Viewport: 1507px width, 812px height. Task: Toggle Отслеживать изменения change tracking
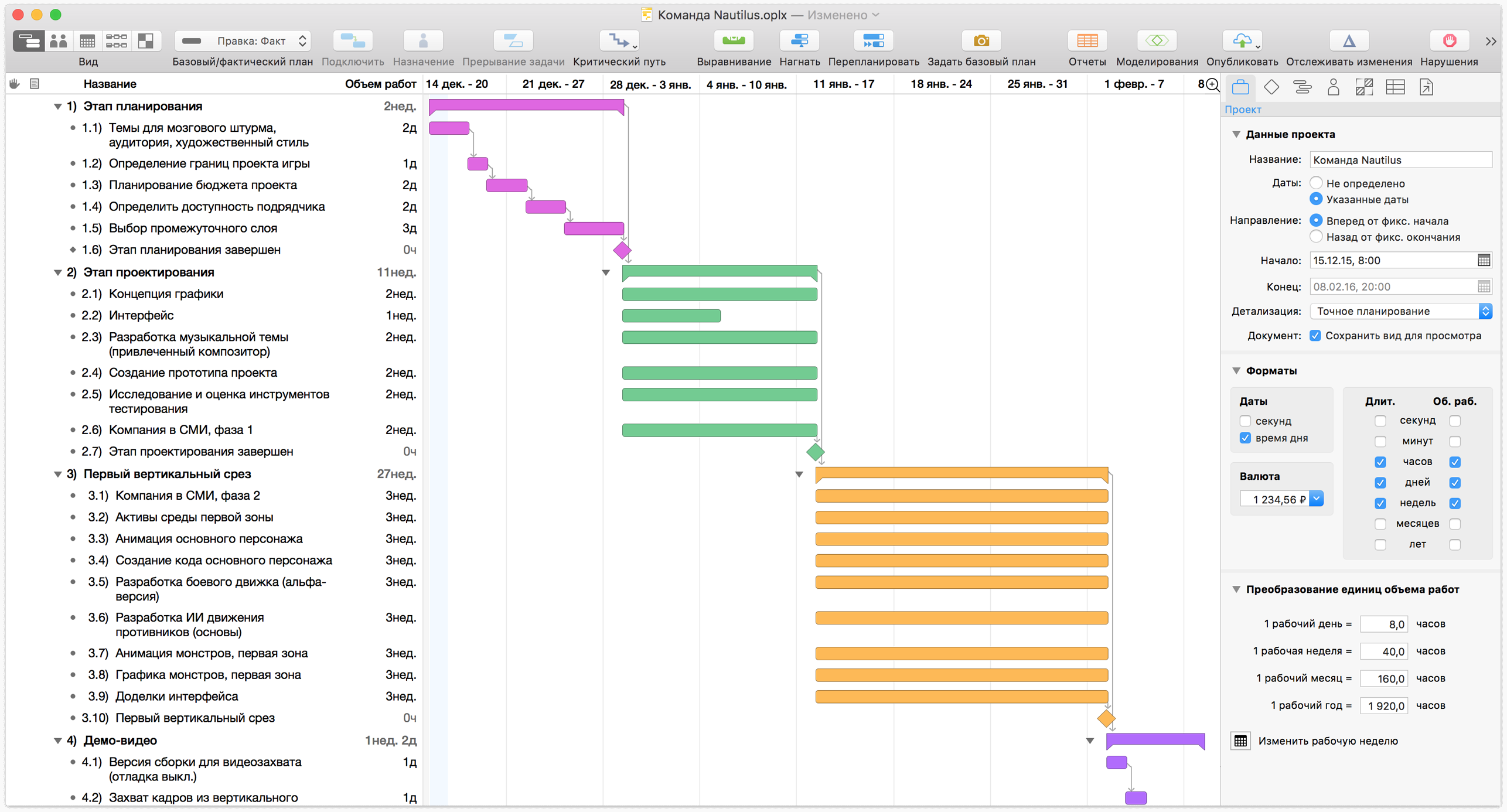coord(1349,41)
